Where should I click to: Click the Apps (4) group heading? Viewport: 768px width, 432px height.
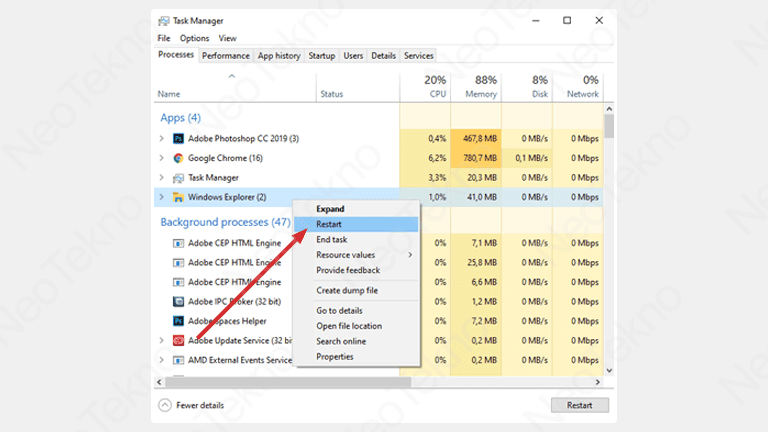pyautogui.click(x=180, y=118)
